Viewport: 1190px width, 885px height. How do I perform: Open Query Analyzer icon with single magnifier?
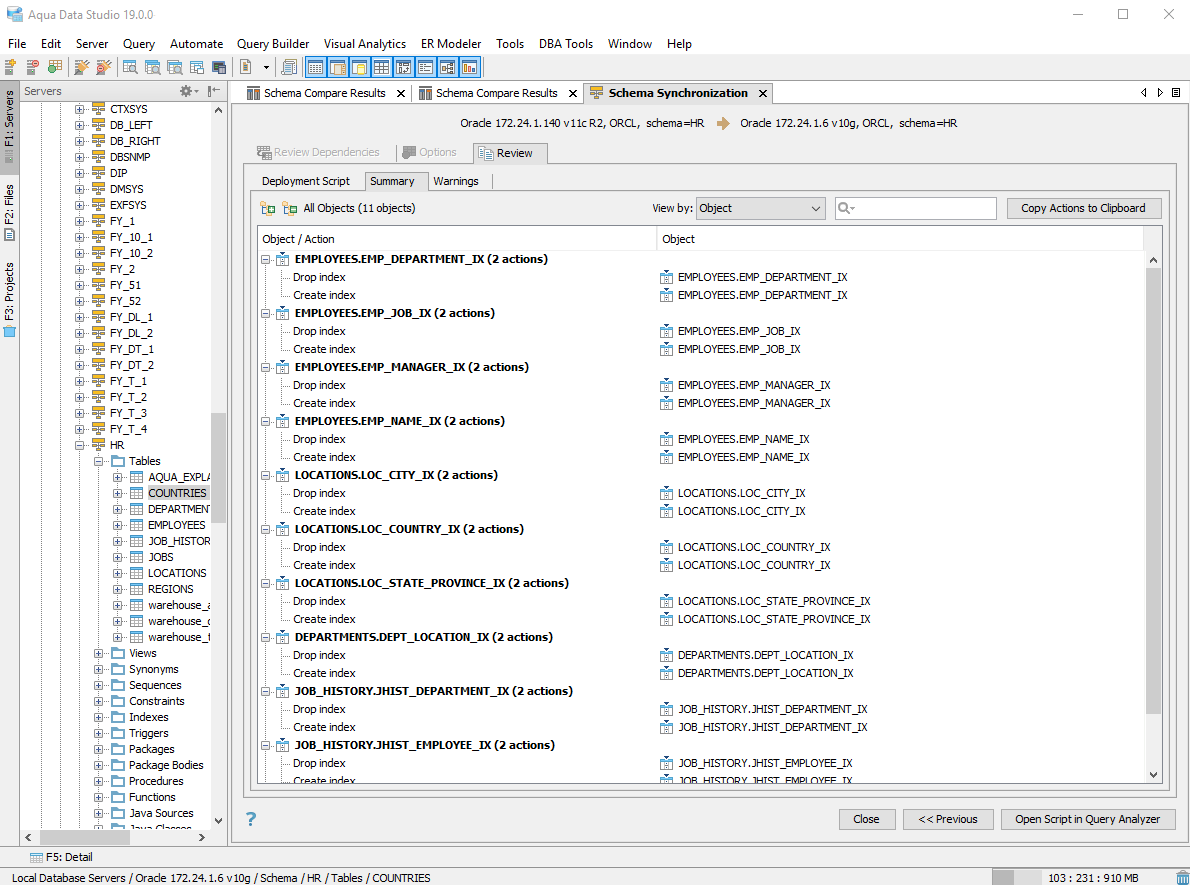point(130,68)
